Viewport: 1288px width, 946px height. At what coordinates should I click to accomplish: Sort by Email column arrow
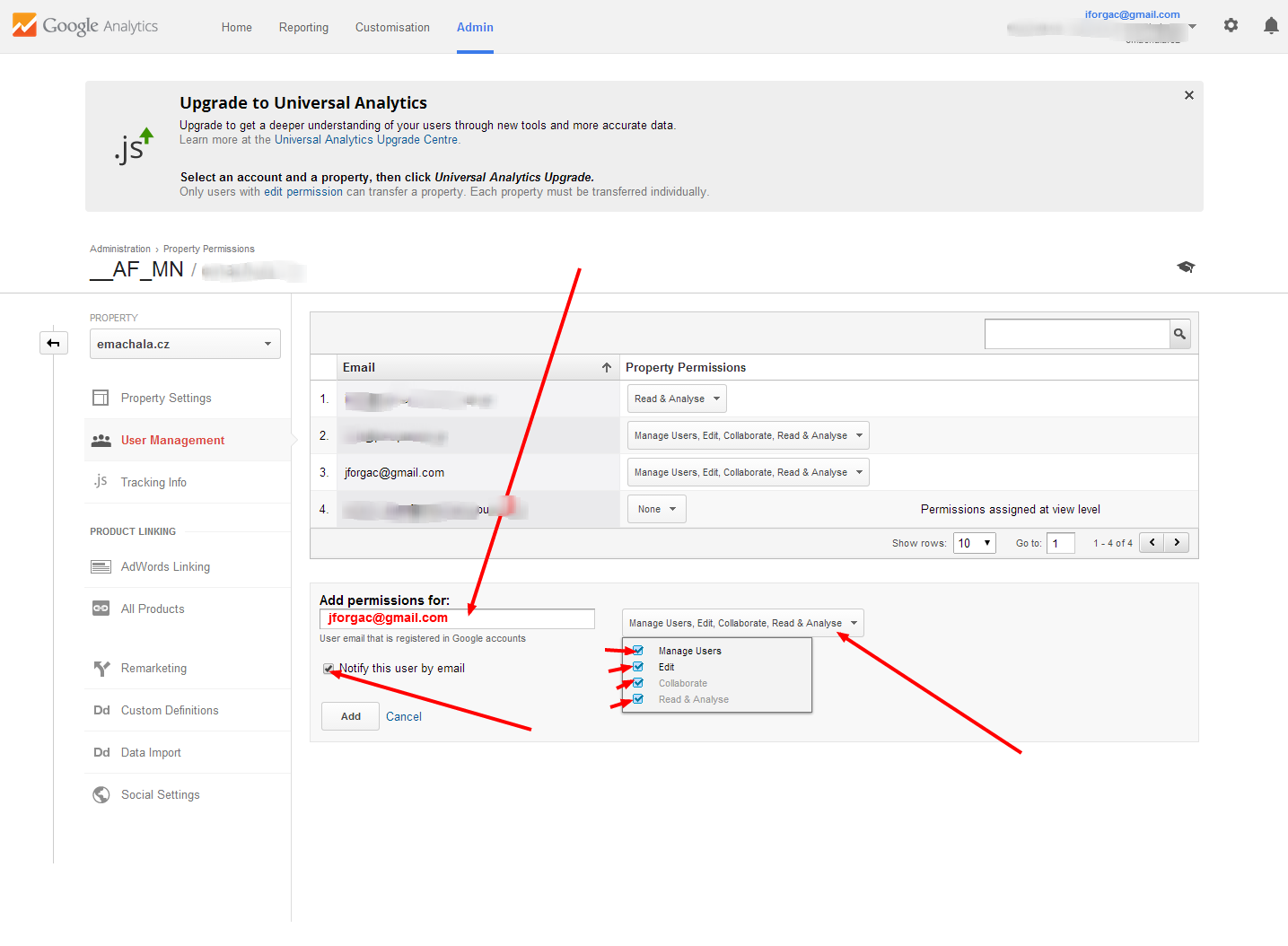[x=607, y=367]
